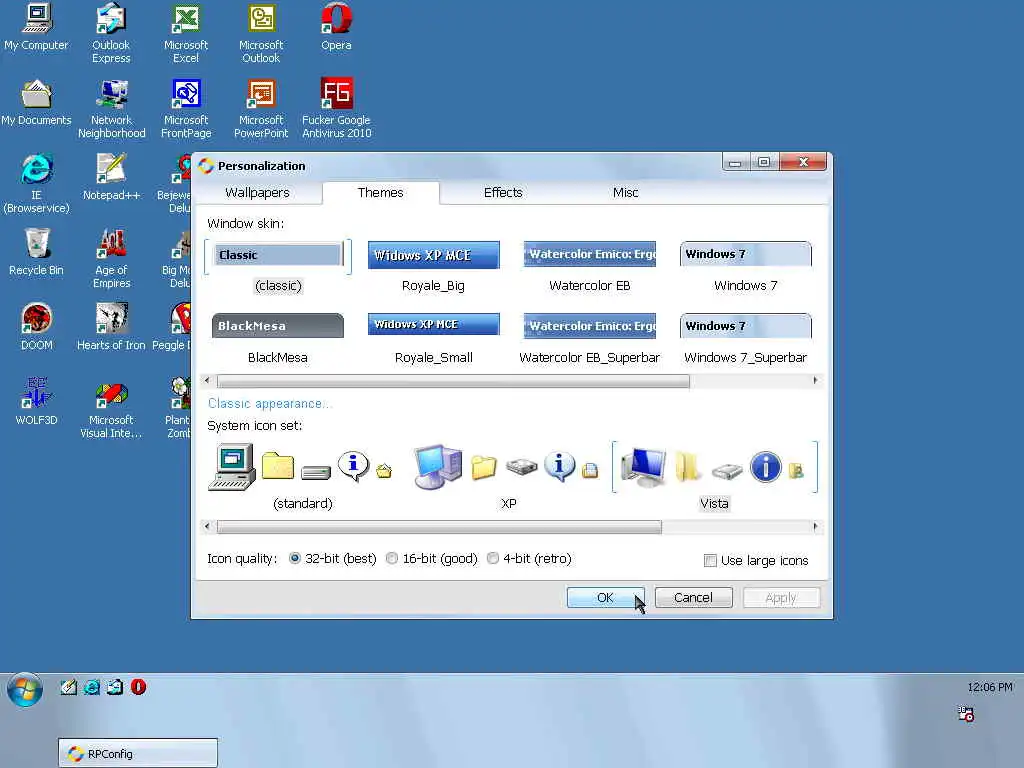
Task: Select the Watercolor EB window skin
Action: tap(590, 266)
